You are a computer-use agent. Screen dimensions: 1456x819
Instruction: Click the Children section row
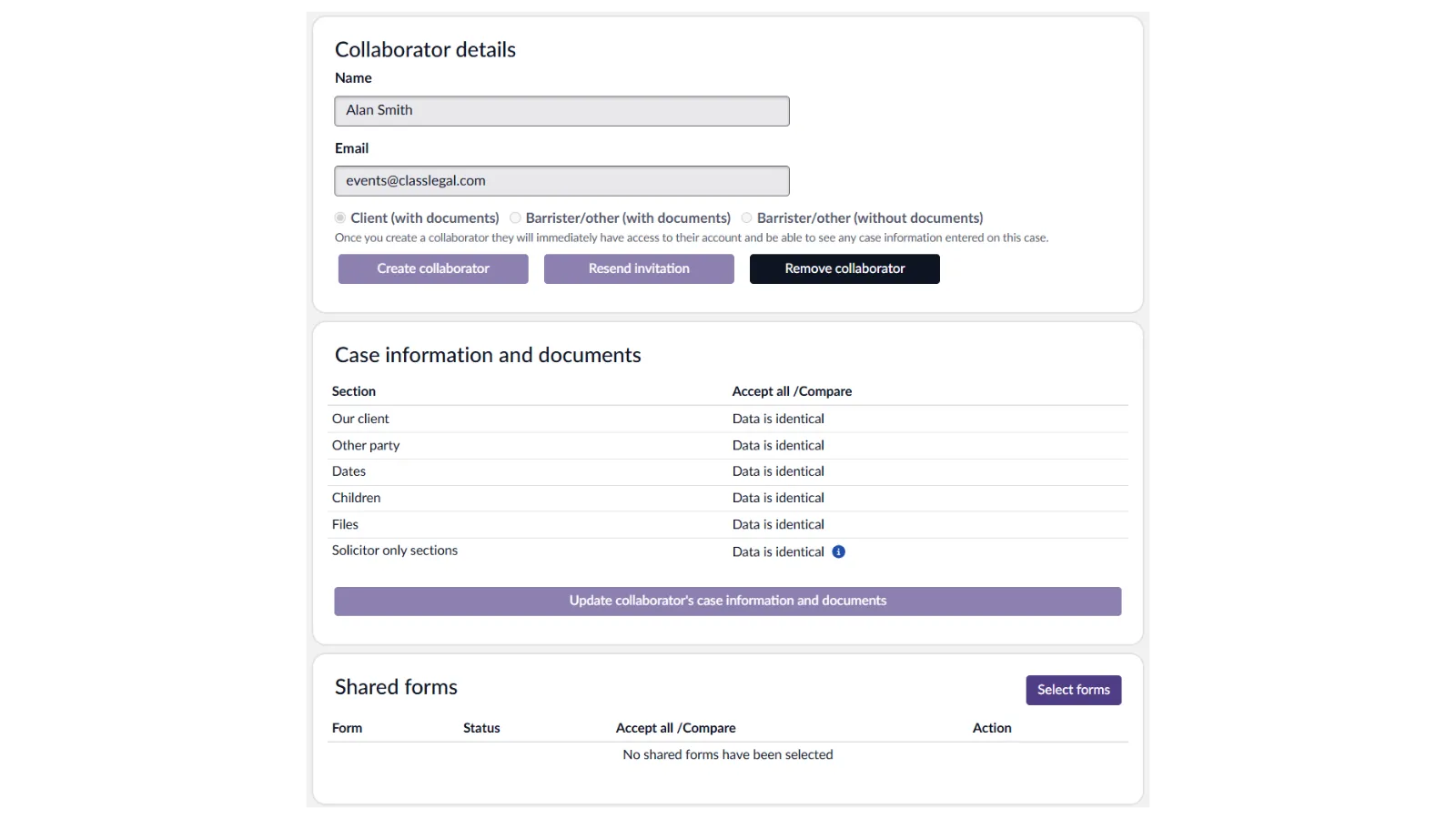(356, 498)
